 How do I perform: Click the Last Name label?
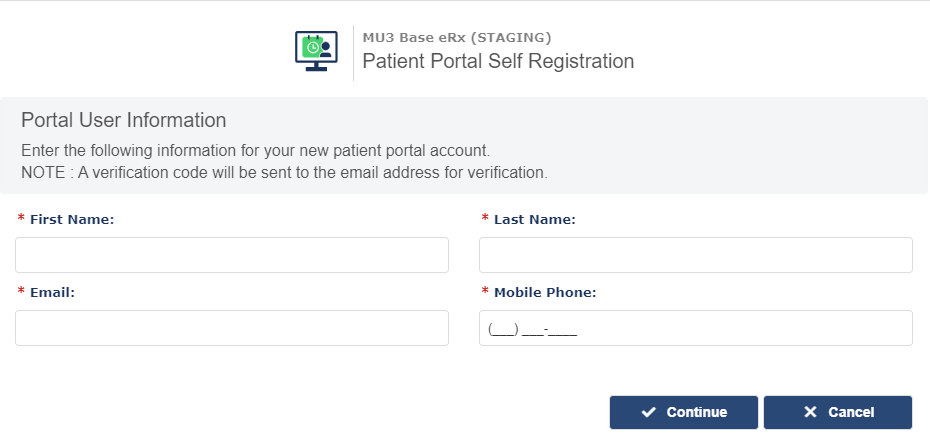pyautogui.click(x=535, y=220)
